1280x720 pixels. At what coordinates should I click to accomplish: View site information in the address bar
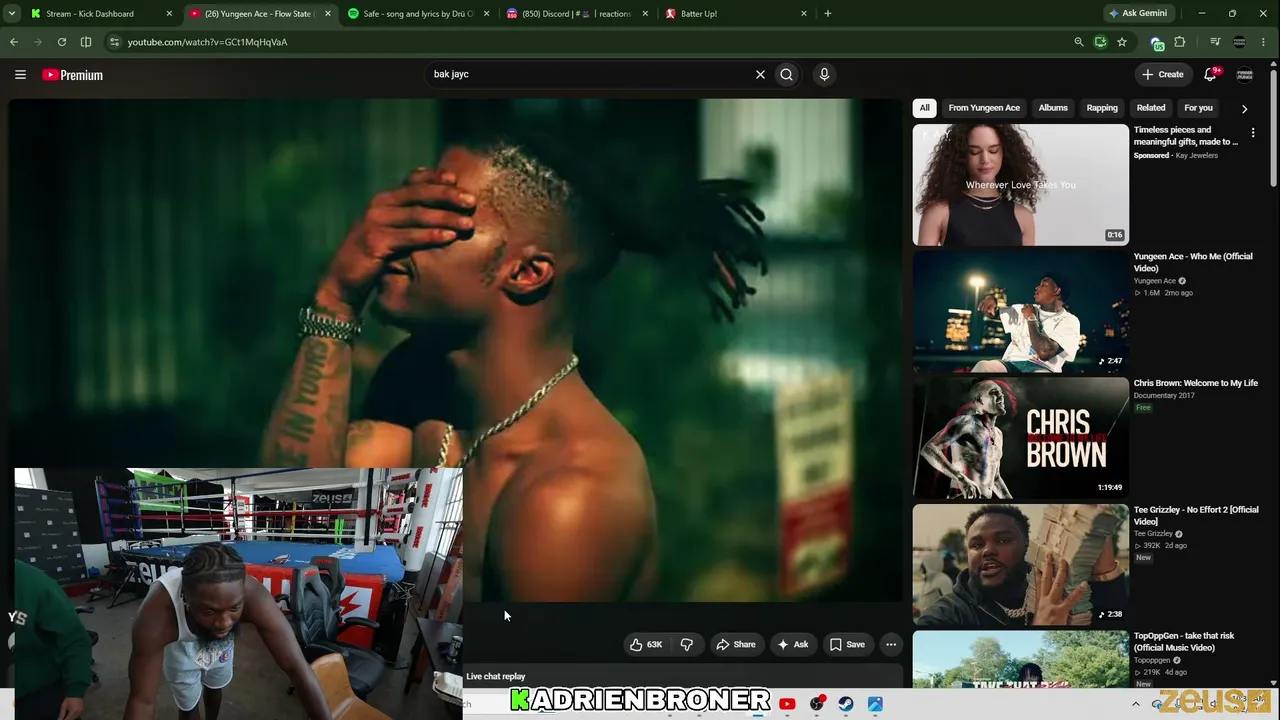pos(114,42)
